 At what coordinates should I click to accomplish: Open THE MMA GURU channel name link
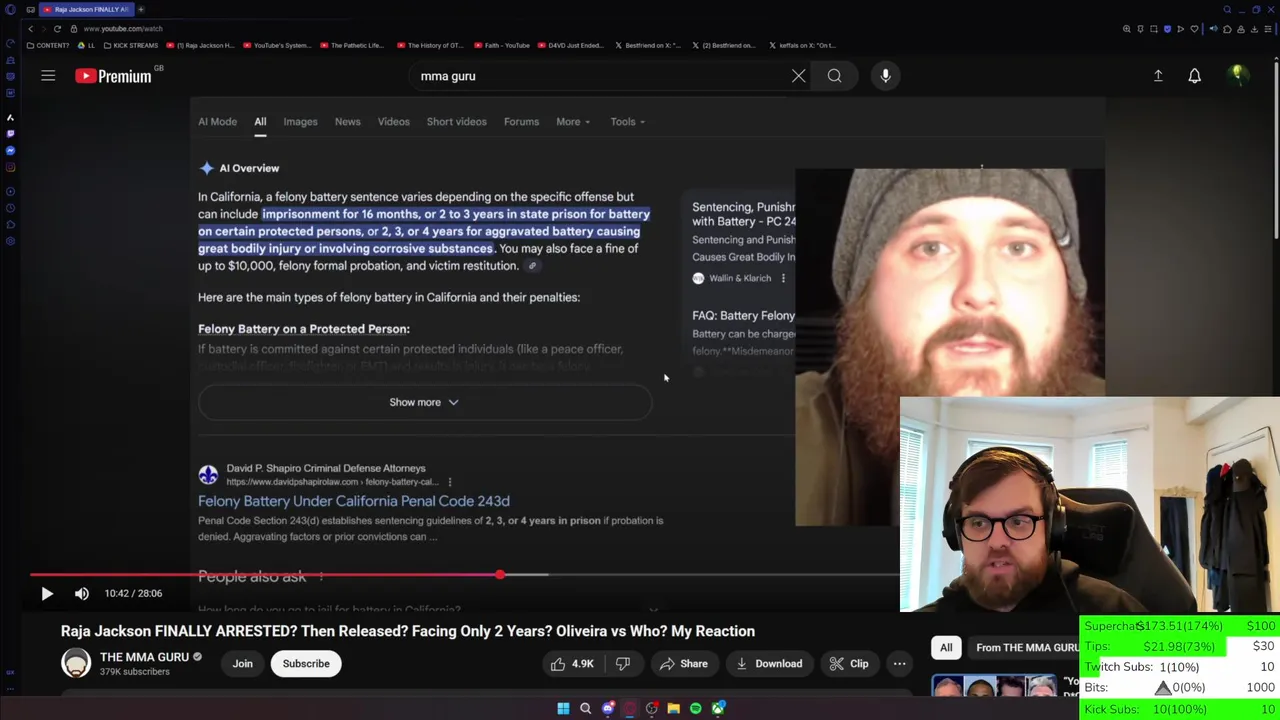point(144,657)
